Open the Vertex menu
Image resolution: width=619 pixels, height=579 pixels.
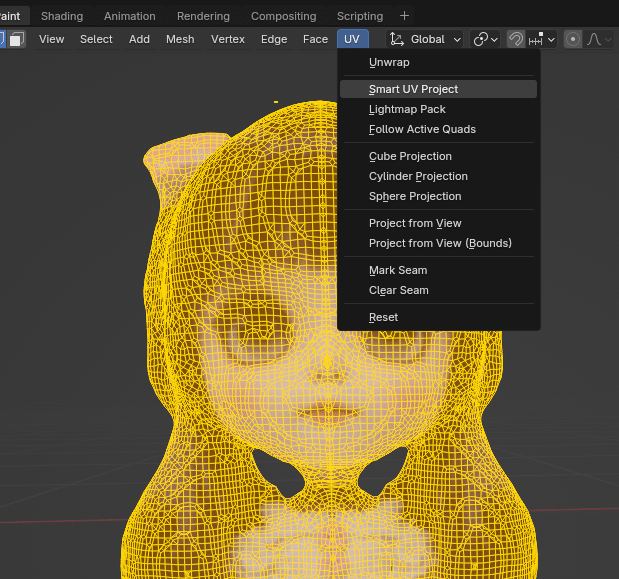(x=228, y=39)
